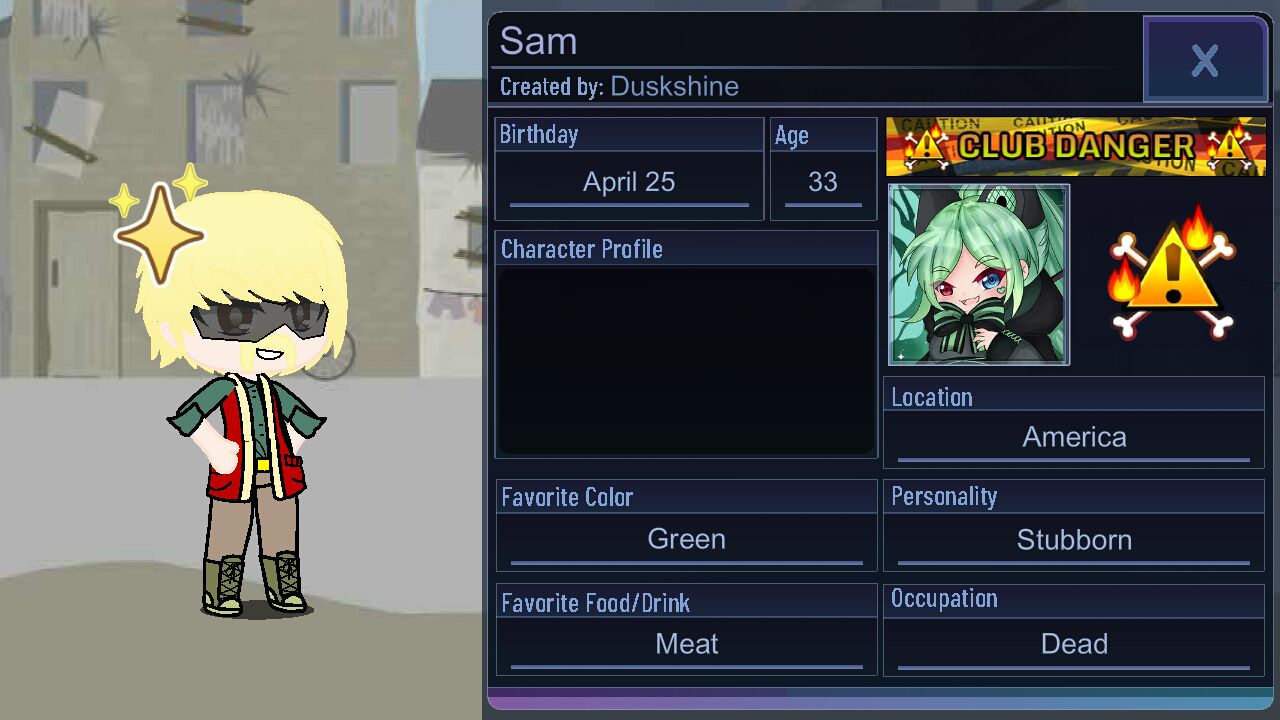
Task: Edit the Birthday field showing April 25
Action: (629, 183)
